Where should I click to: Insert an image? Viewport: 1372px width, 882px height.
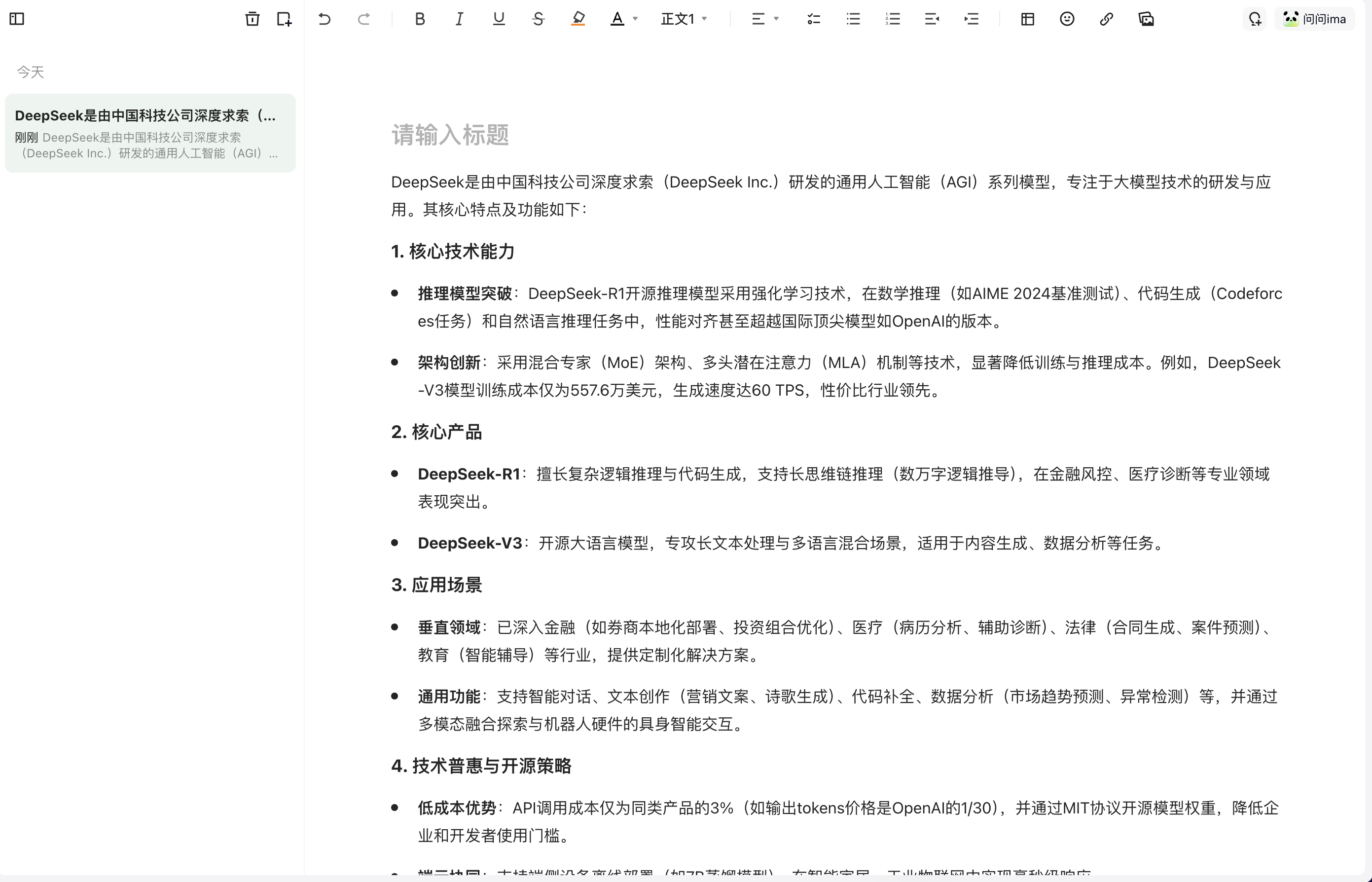tap(1146, 19)
